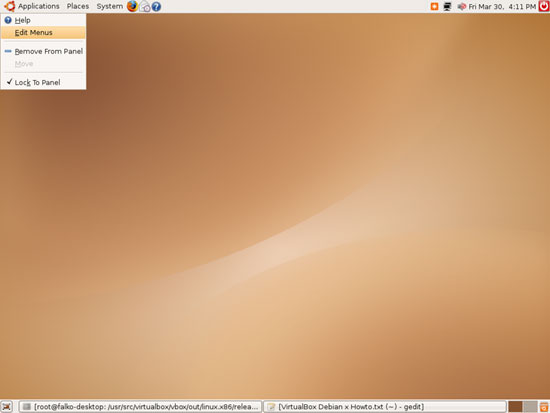
Task: Select Edit Menus from context menu
Action: click(43, 33)
